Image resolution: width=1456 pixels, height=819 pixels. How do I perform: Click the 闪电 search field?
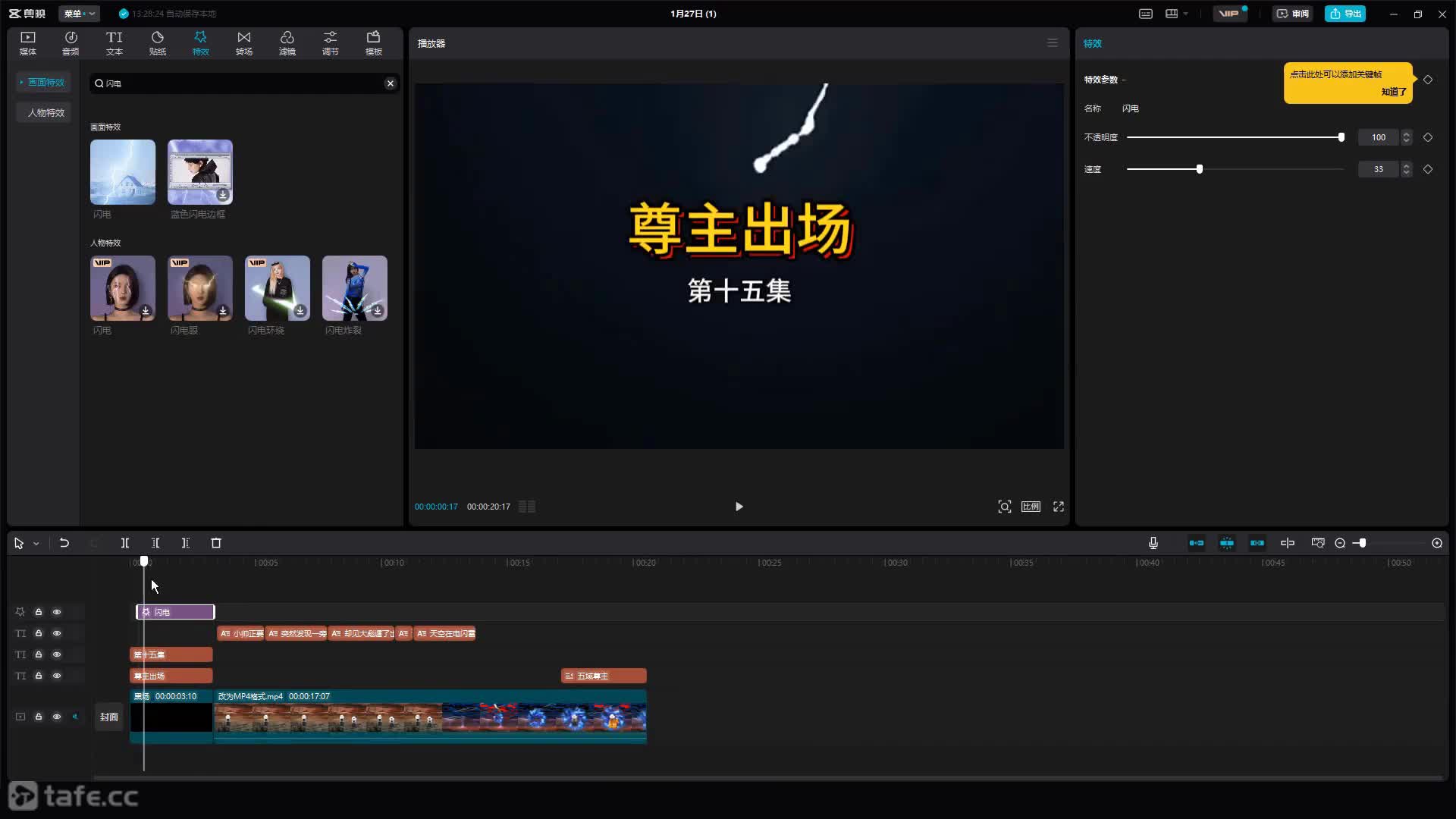[243, 83]
